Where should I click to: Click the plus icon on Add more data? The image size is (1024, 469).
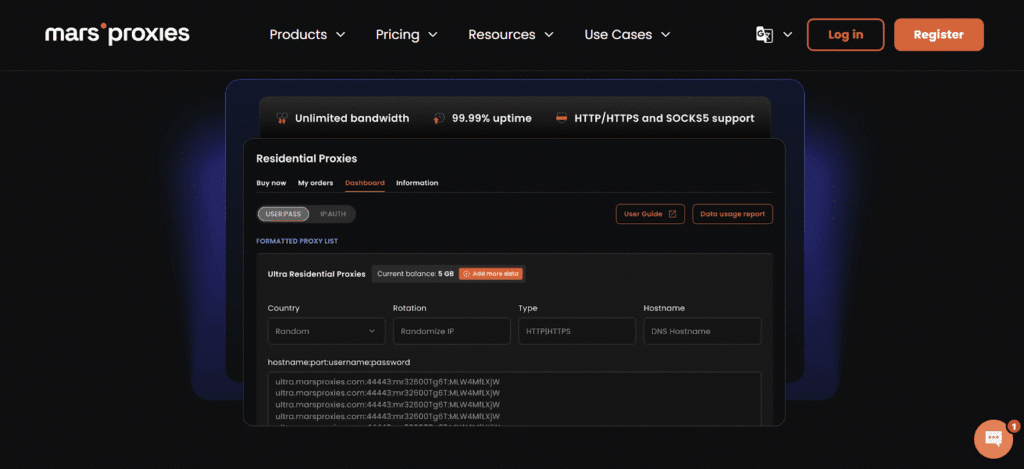coord(466,274)
